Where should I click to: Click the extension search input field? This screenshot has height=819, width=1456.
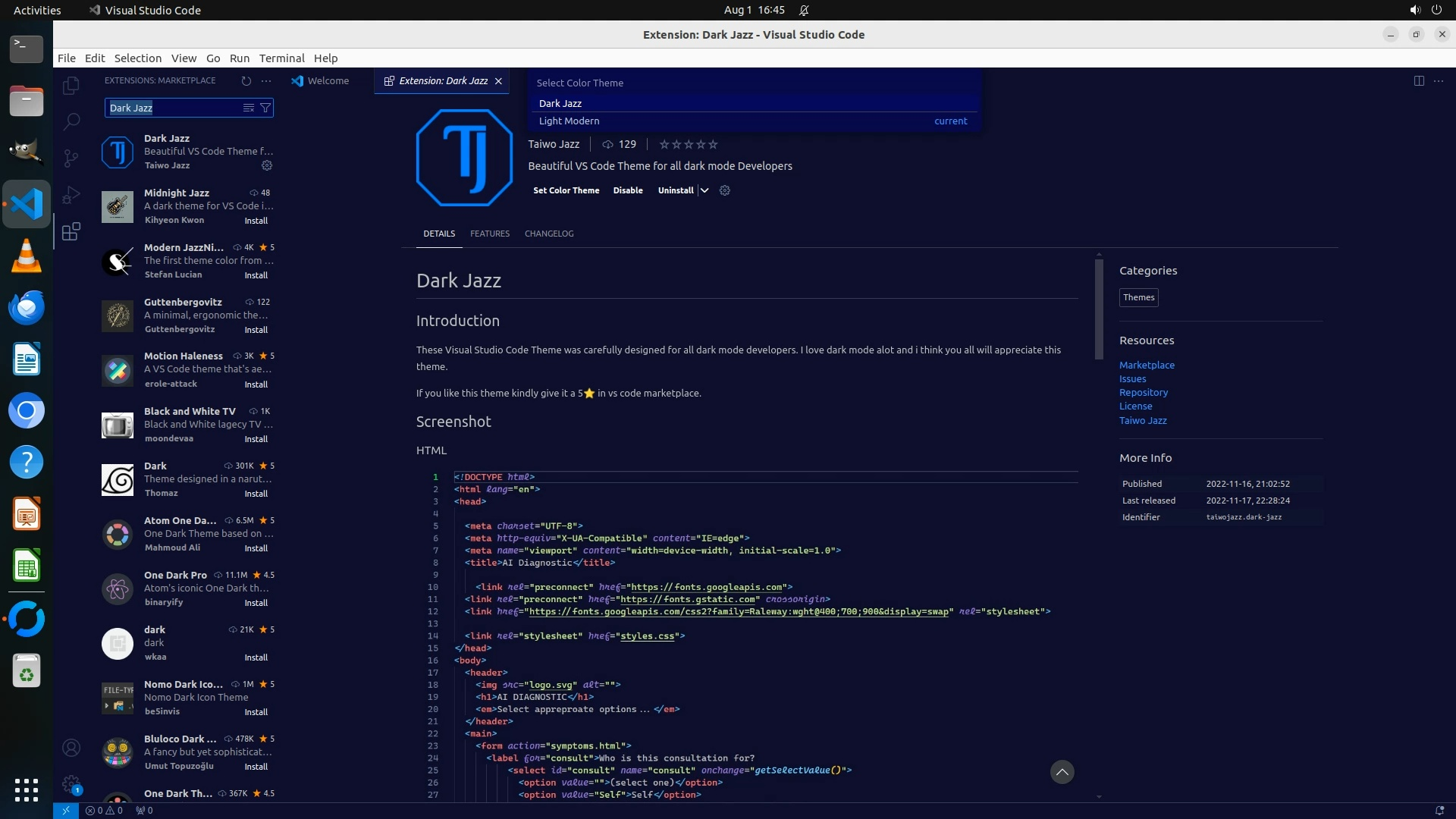coord(174,108)
